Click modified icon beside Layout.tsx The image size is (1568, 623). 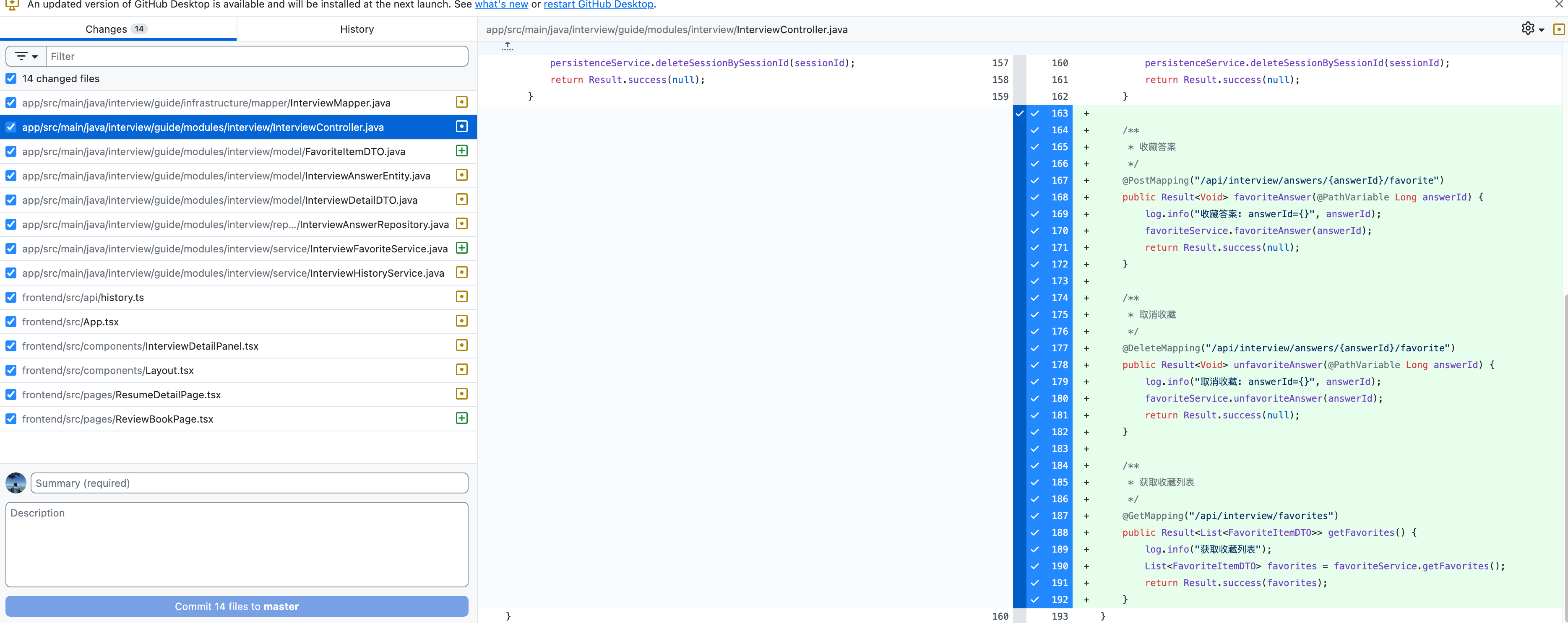[461, 370]
